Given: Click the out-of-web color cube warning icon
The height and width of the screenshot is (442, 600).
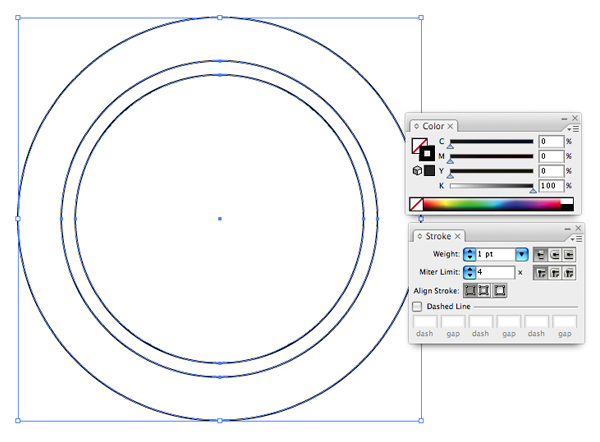Looking at the screenshot, I should (x=417, y=170).
